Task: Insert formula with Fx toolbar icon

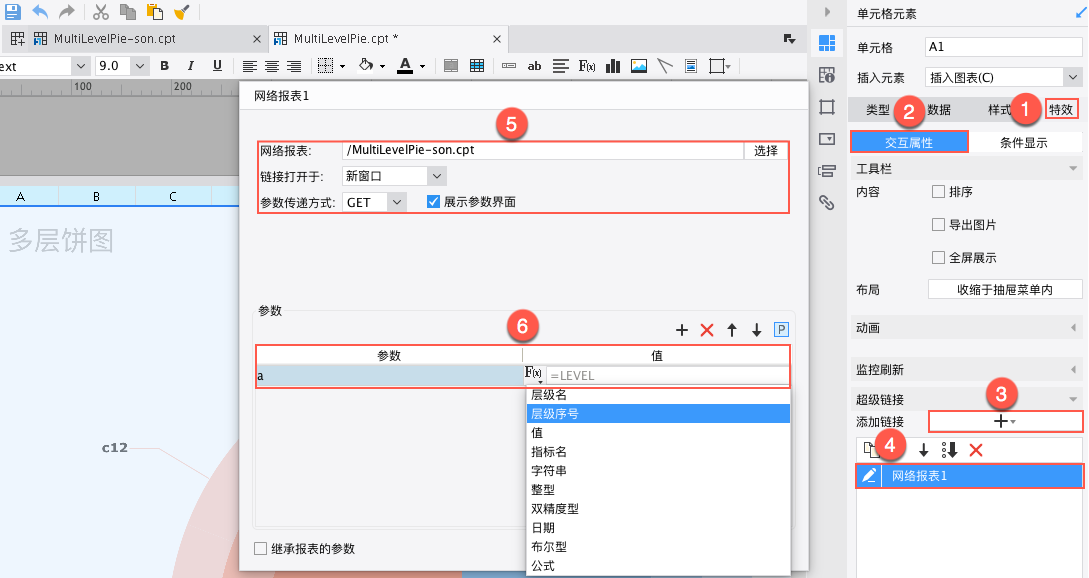Action: [x=587, y=66]
